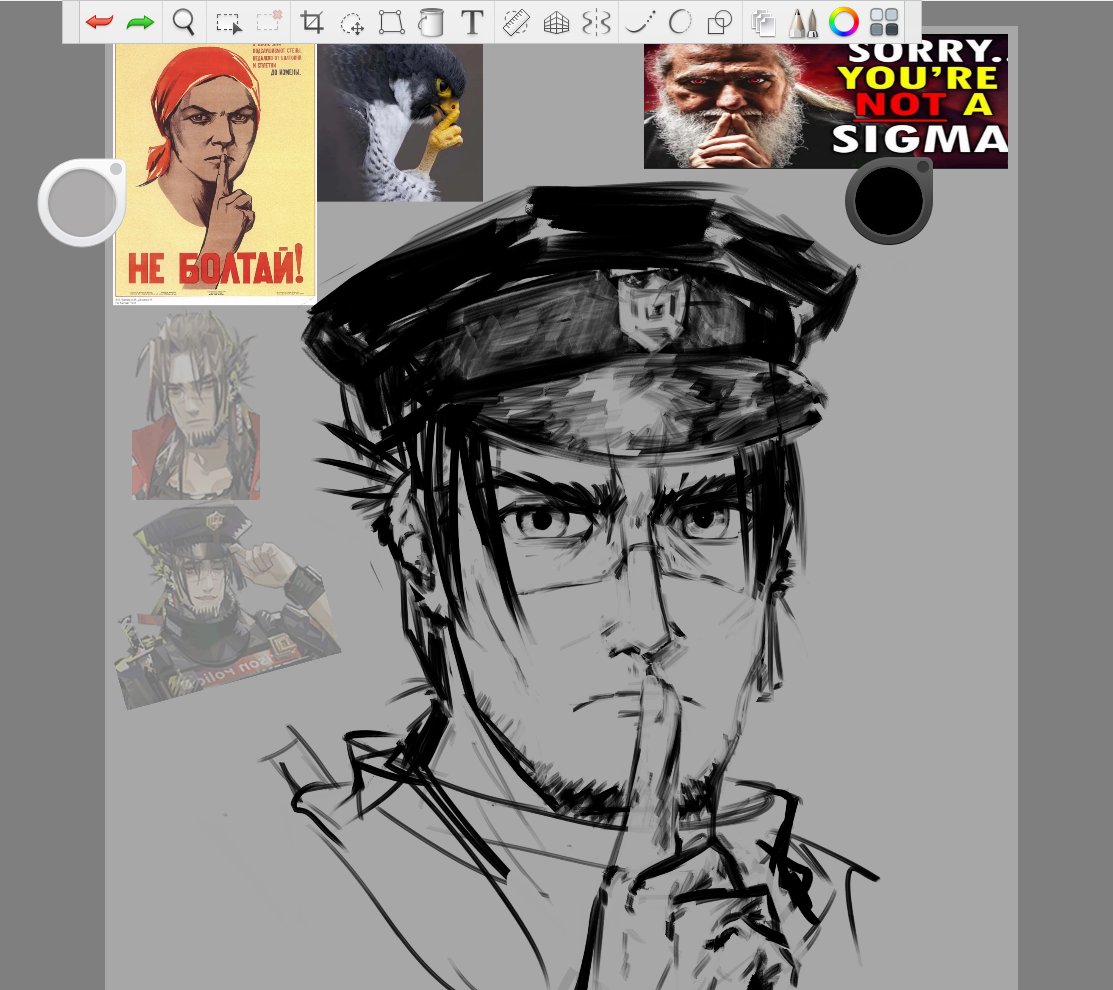The width and height of the screenshot is (1113, 990).
Task: Click the green Redo arrow
Action: click(140, 22)
